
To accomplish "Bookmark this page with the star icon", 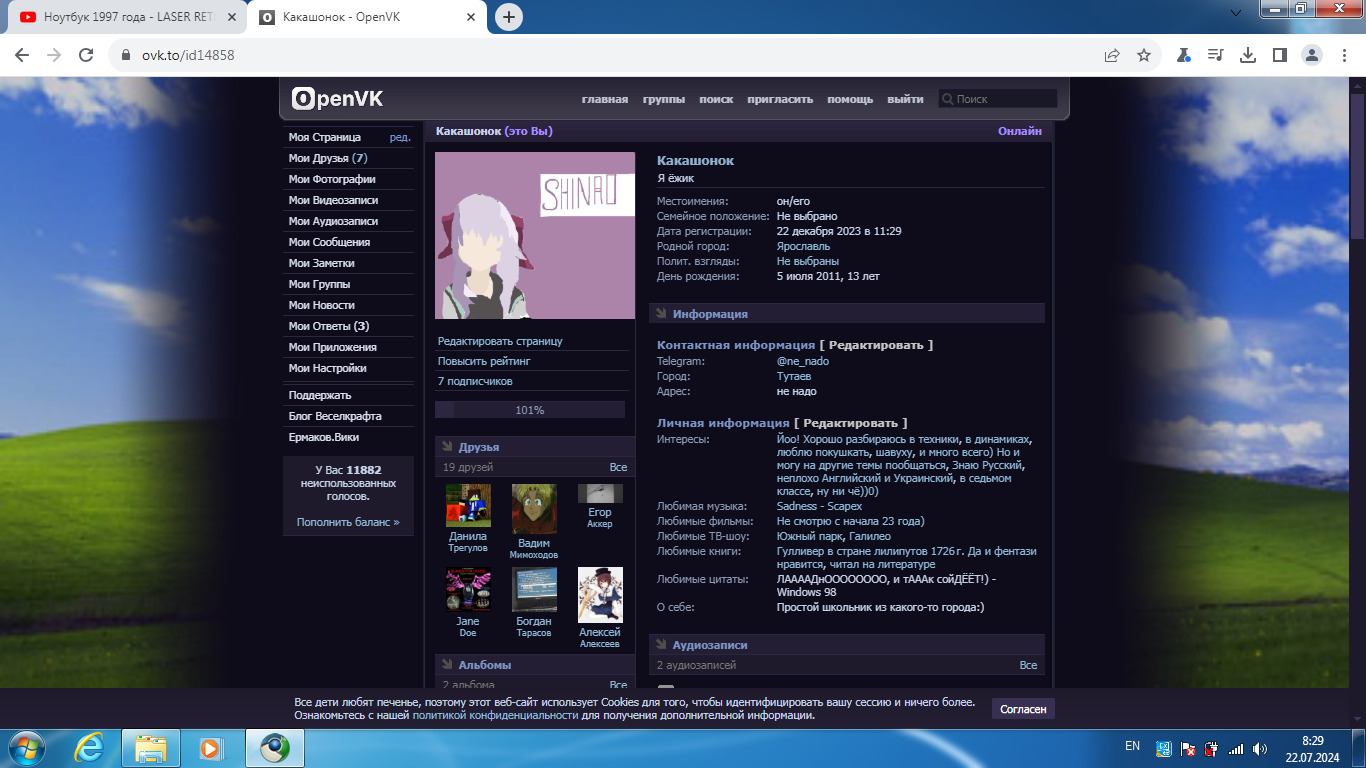I will coord(1144,55).
